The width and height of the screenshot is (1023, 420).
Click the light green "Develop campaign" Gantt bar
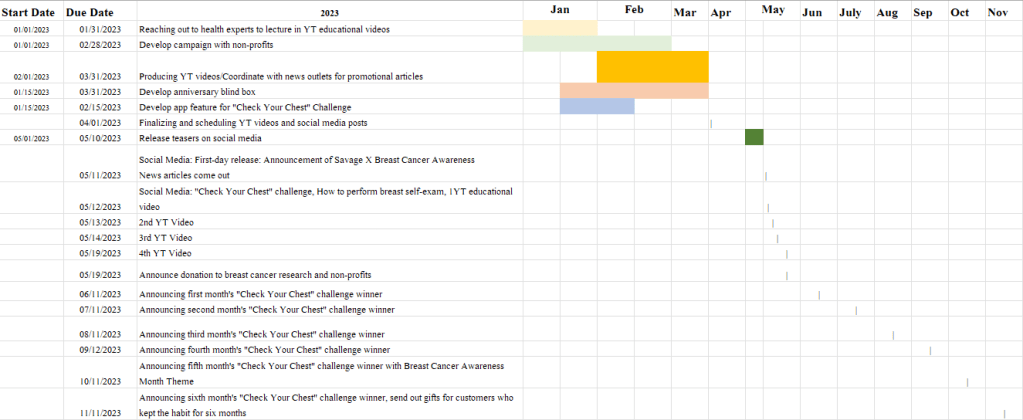pyautogui.click(x=596, y=44)
